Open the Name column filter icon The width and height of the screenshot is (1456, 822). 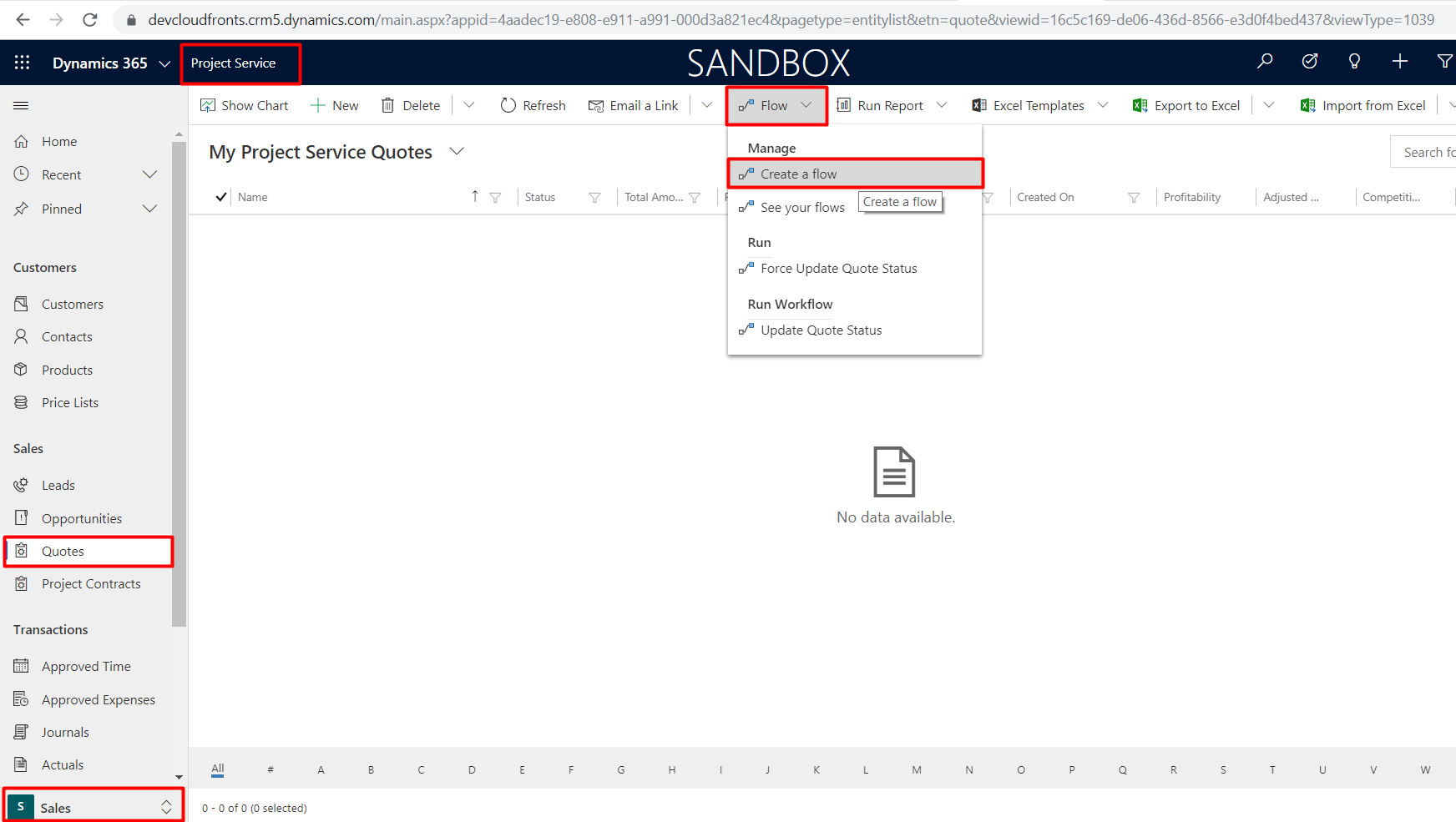coord(495,198)
